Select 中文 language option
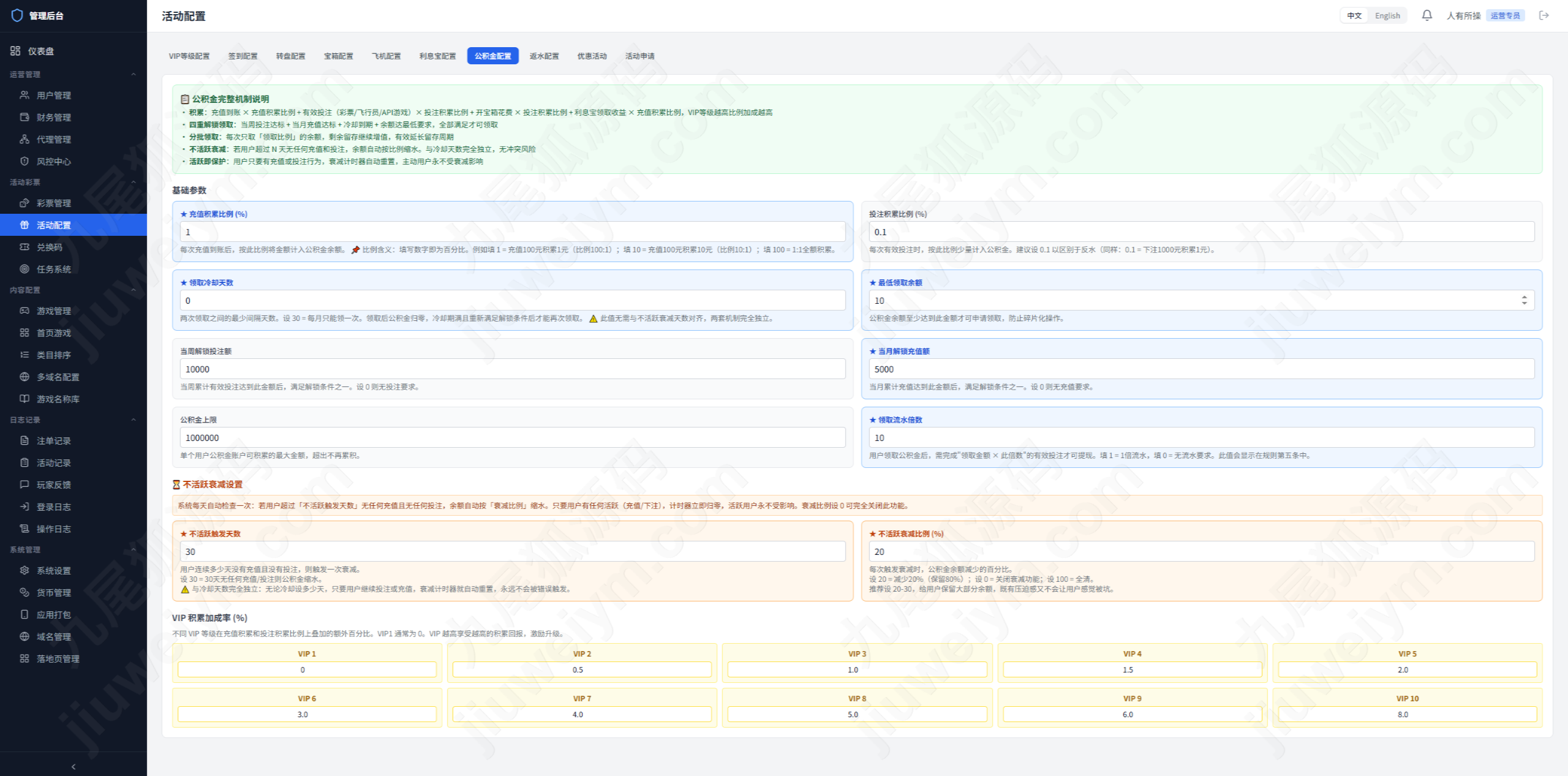The height and width of the screenshot is (776, 1568). pos(1354,15)
